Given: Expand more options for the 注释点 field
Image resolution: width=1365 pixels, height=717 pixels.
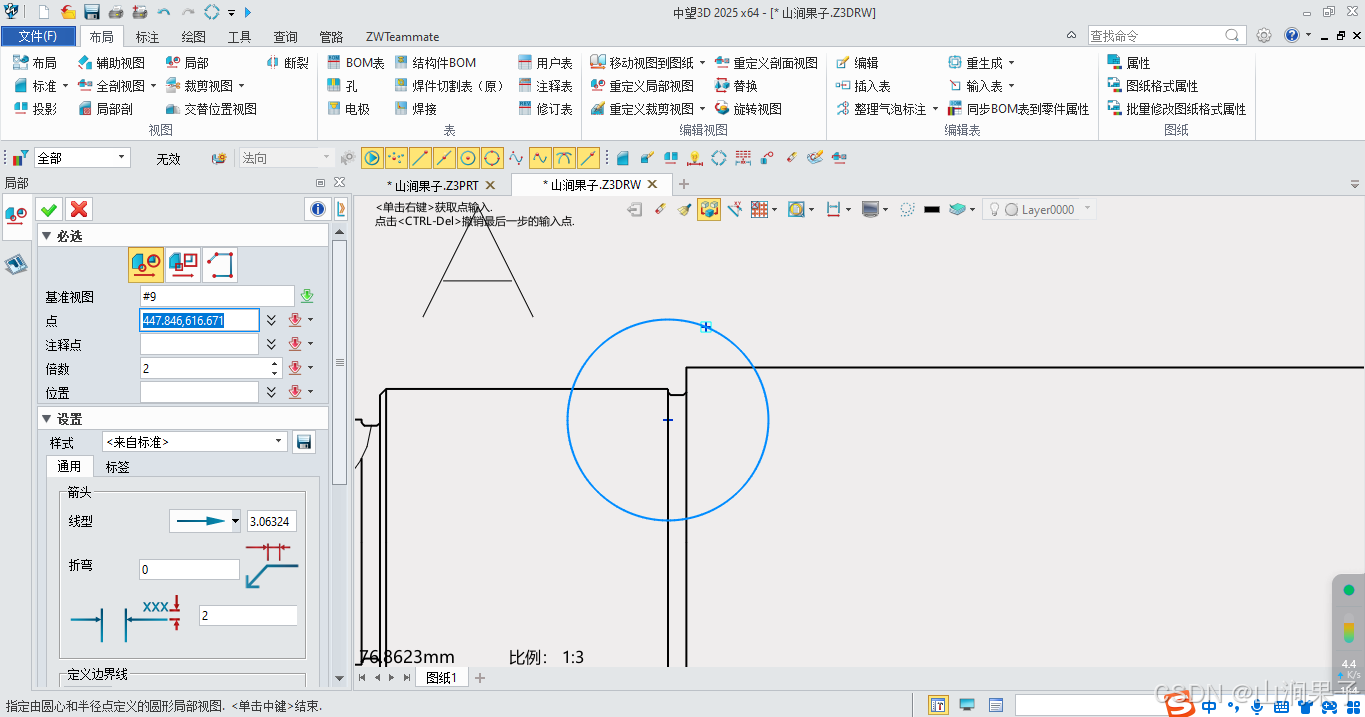Looking at the screenshot, I should 270,344.
